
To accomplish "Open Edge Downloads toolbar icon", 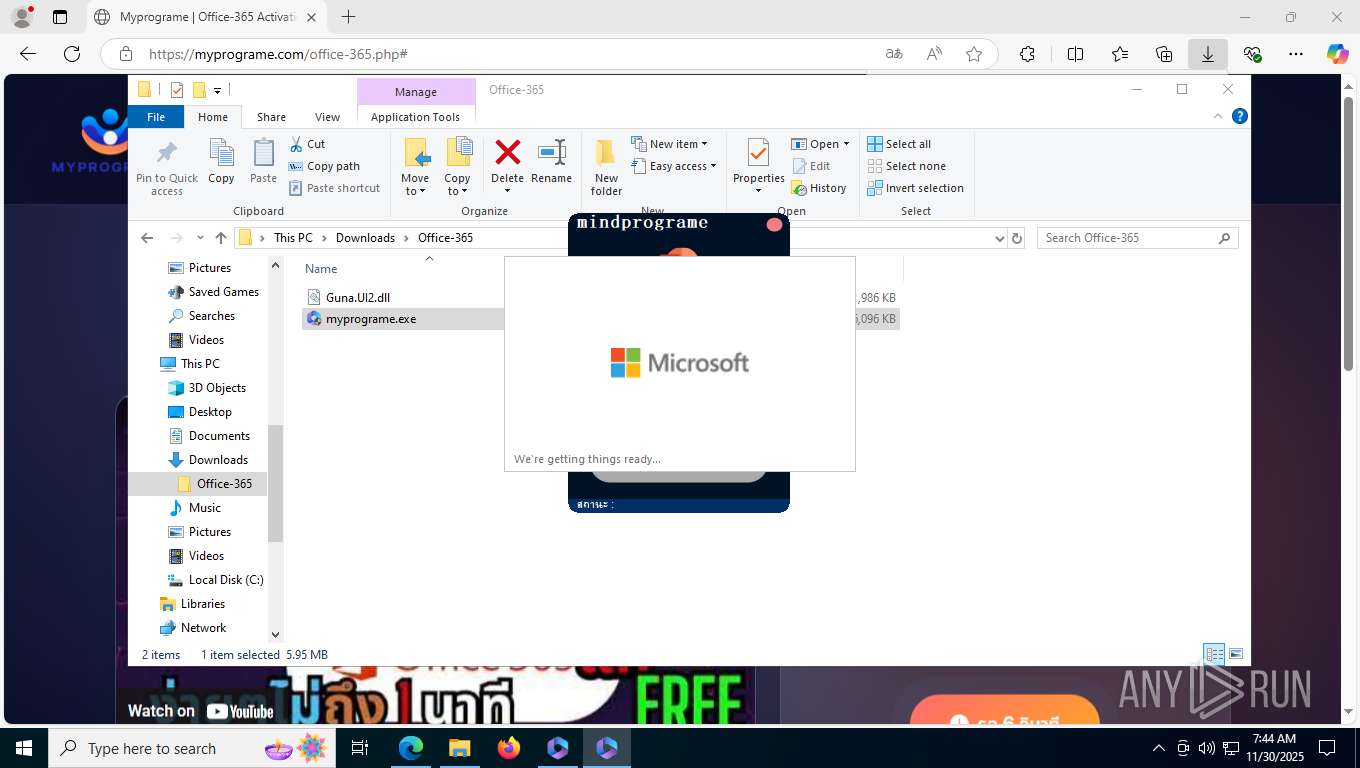I will (1207, 54).
